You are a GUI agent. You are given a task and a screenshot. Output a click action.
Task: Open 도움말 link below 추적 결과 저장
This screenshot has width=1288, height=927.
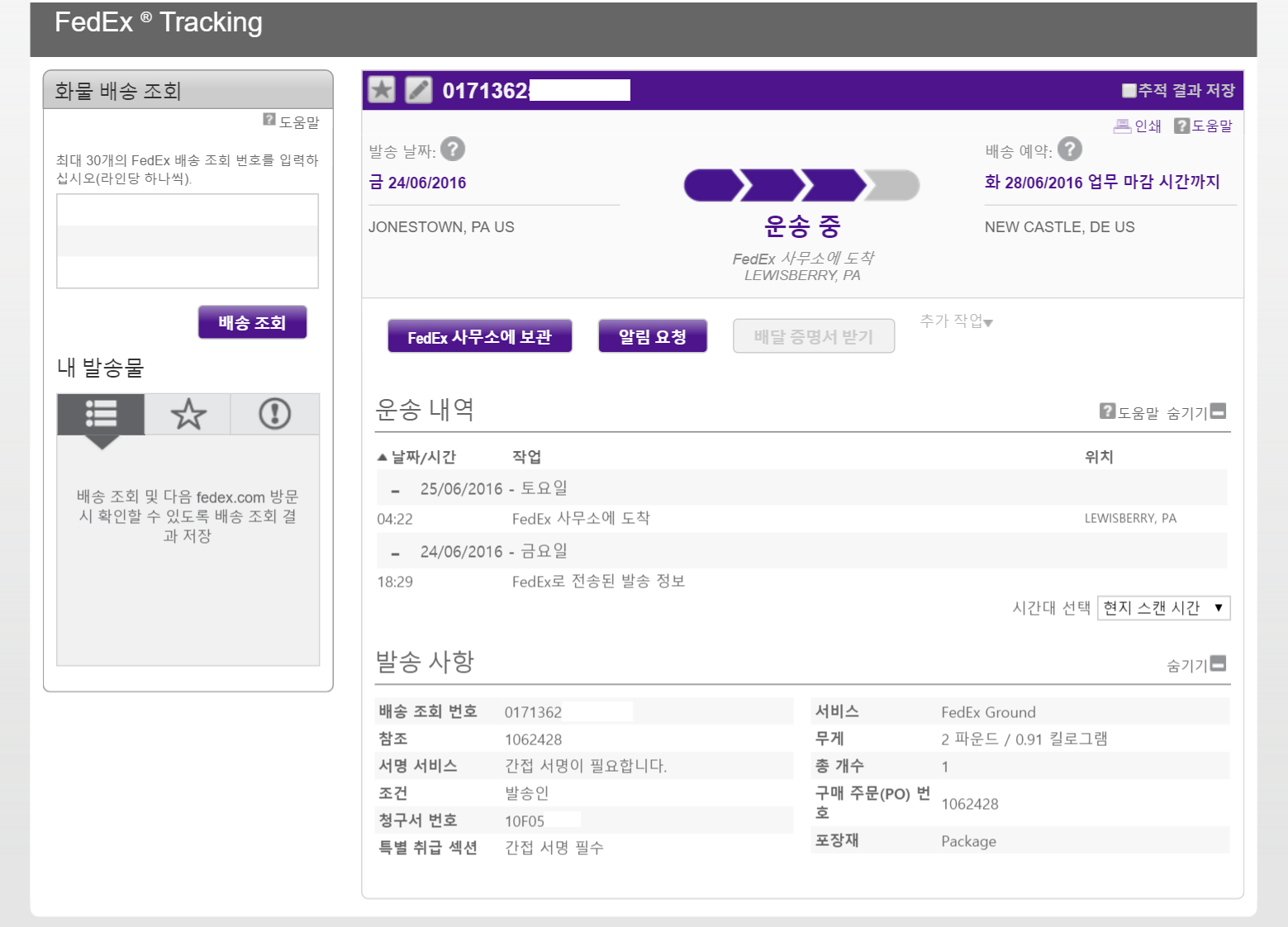[x=1204, y=126]
